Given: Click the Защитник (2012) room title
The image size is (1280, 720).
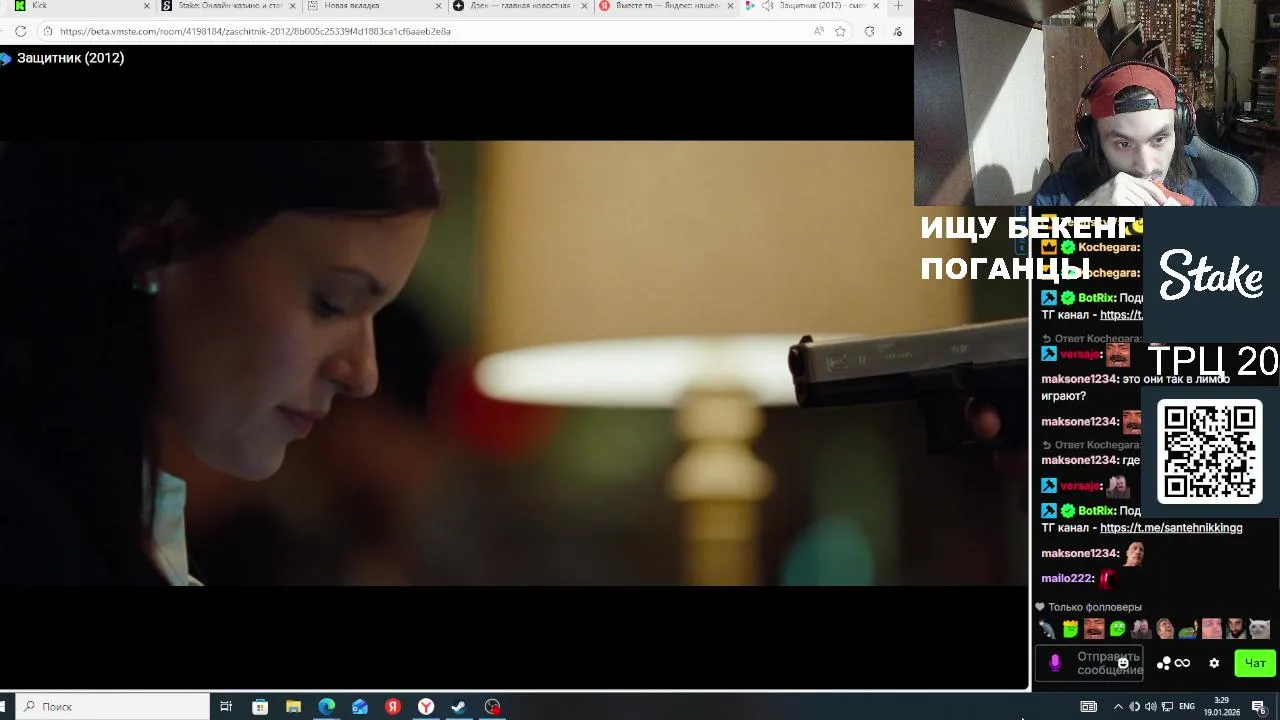Looking at the screenshot, I should [70, 58].
